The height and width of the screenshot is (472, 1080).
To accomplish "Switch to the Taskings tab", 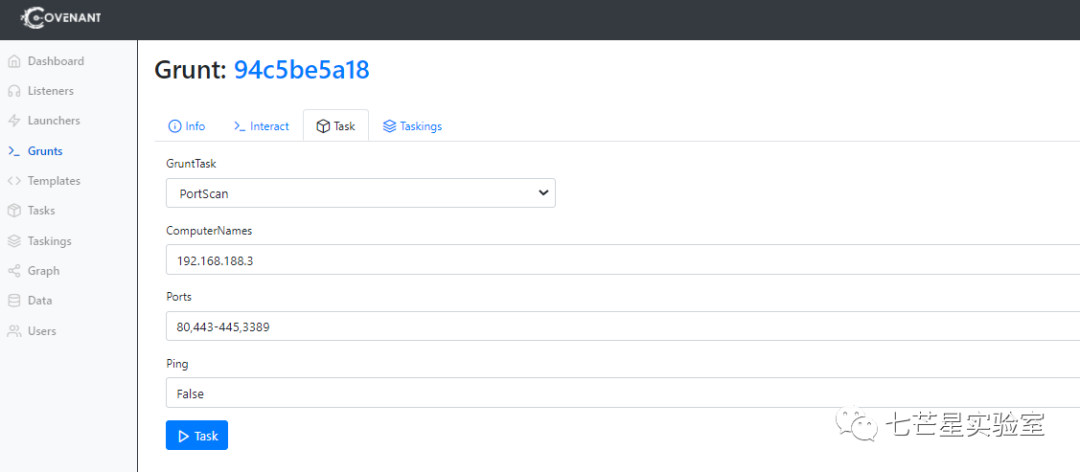I will click(x=412, y=126).
